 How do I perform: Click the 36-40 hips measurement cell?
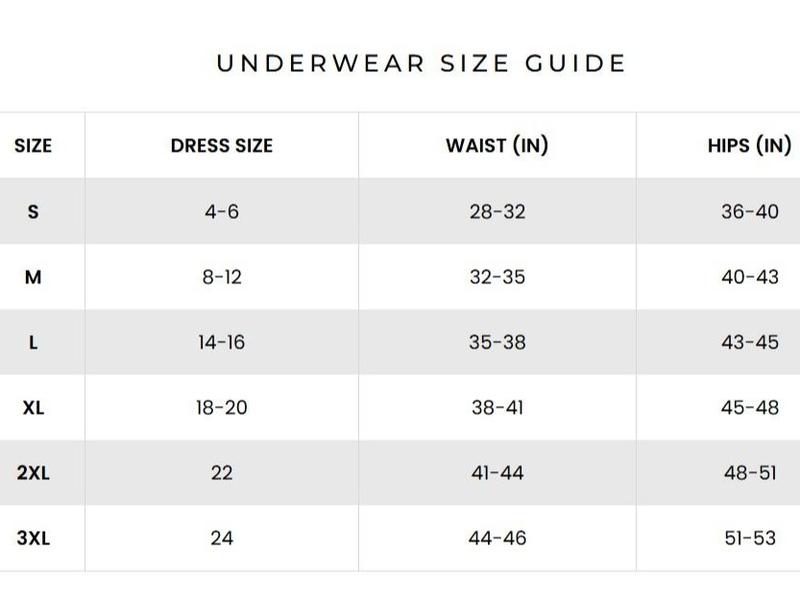point(749,212)
